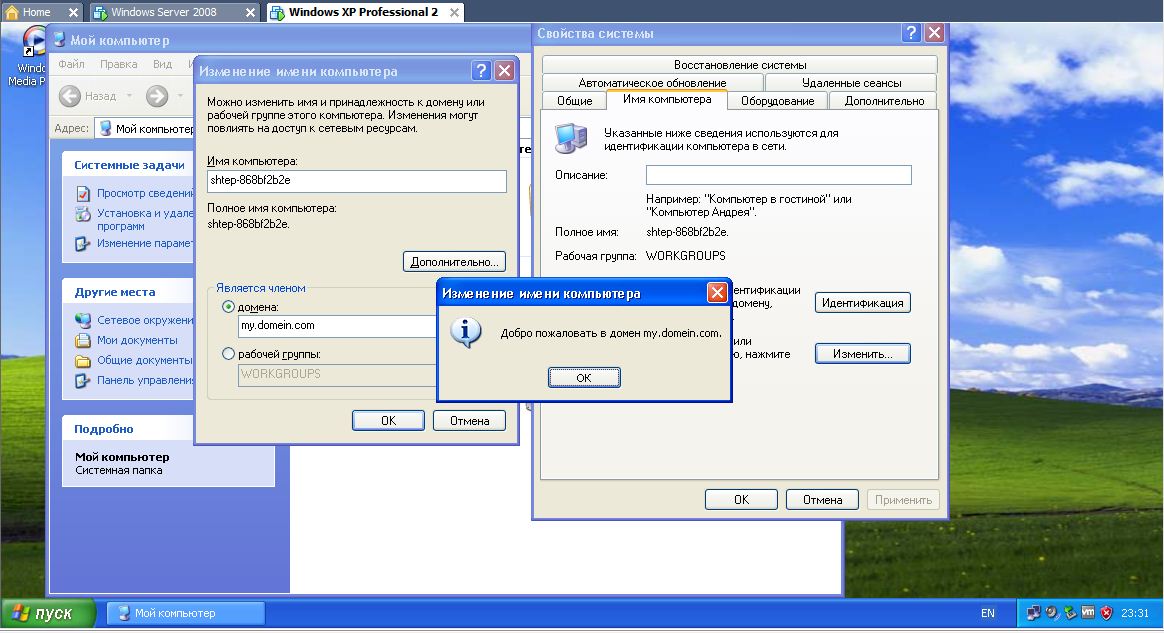This screenshot has height=633, width=1164.
Task: Click the network connection tray icon
Action: coord(1033,613)
